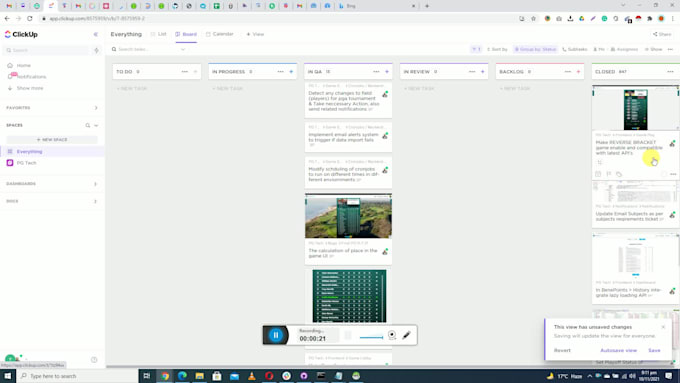Image resolution: width=680 pixels, height=383 pixels.
Task: Switch to the List view tab
Action: pos(159,34)
